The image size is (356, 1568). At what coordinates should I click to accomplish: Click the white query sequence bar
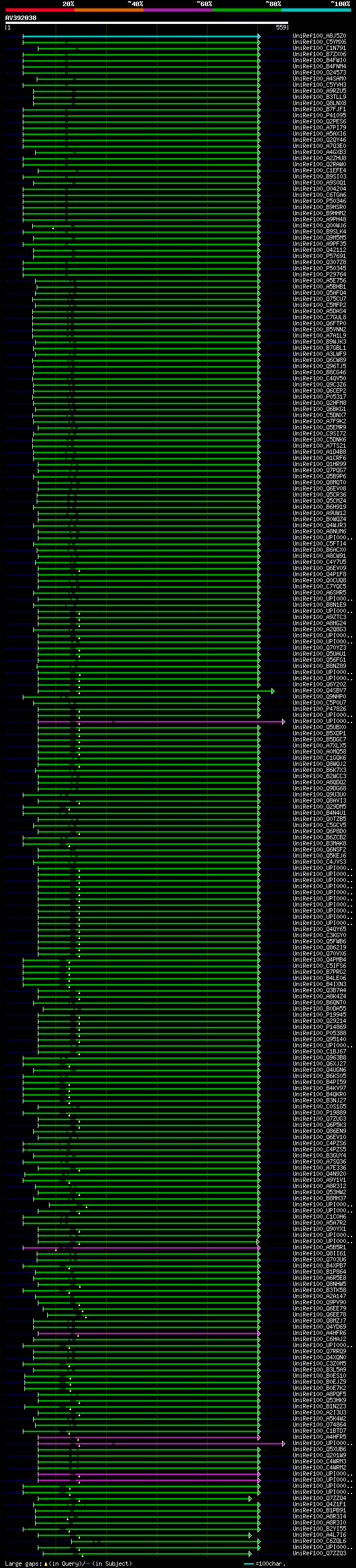coord(147,23)
